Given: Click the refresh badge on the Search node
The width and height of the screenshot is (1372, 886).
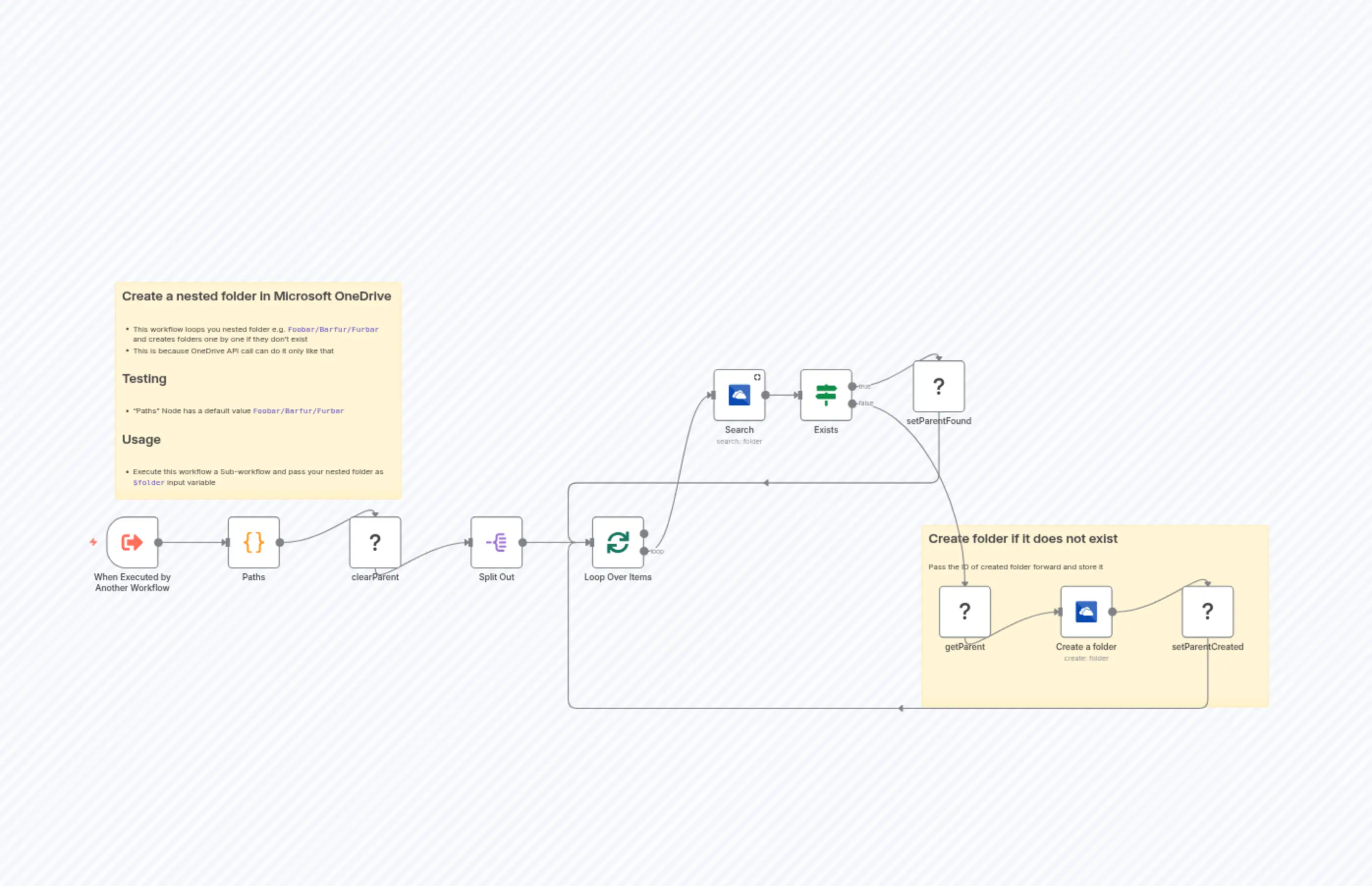Looking at the screenshot, I should click(757, 378).
